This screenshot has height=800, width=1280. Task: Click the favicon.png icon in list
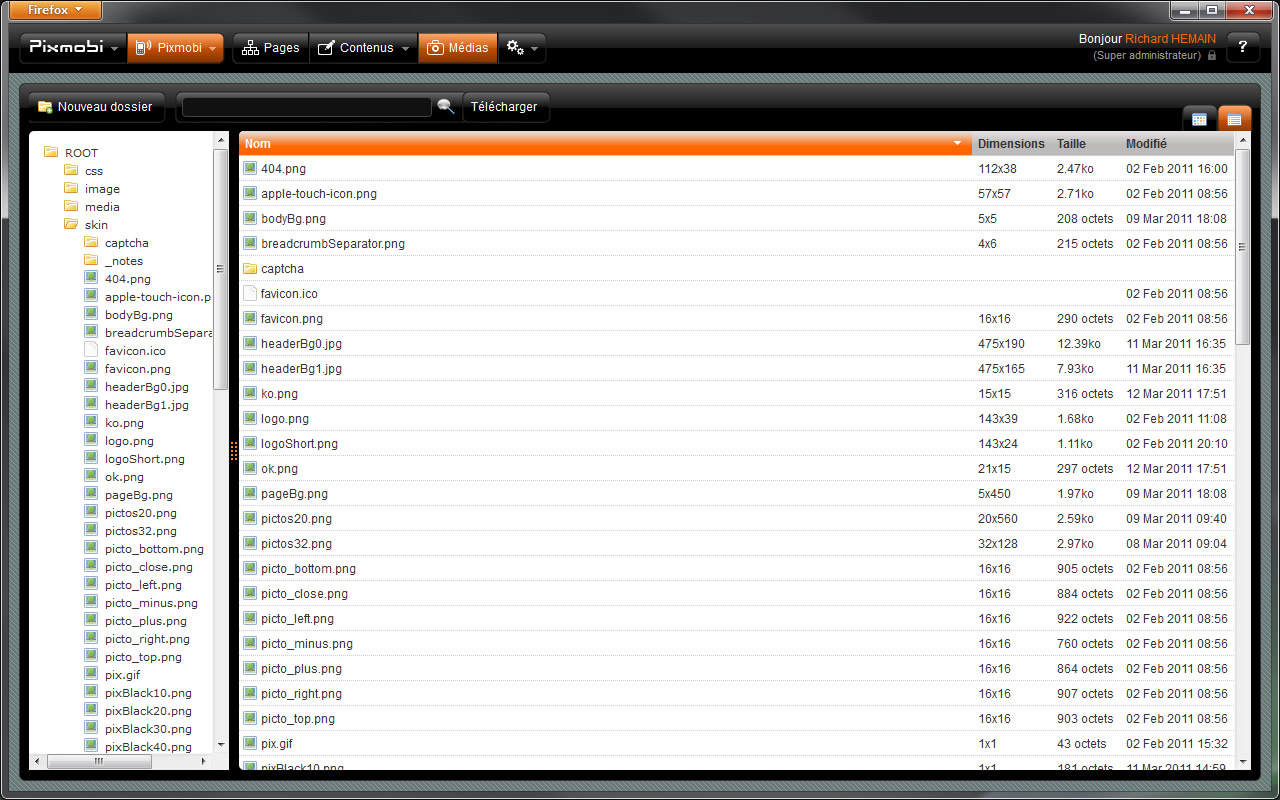[250, 318]
